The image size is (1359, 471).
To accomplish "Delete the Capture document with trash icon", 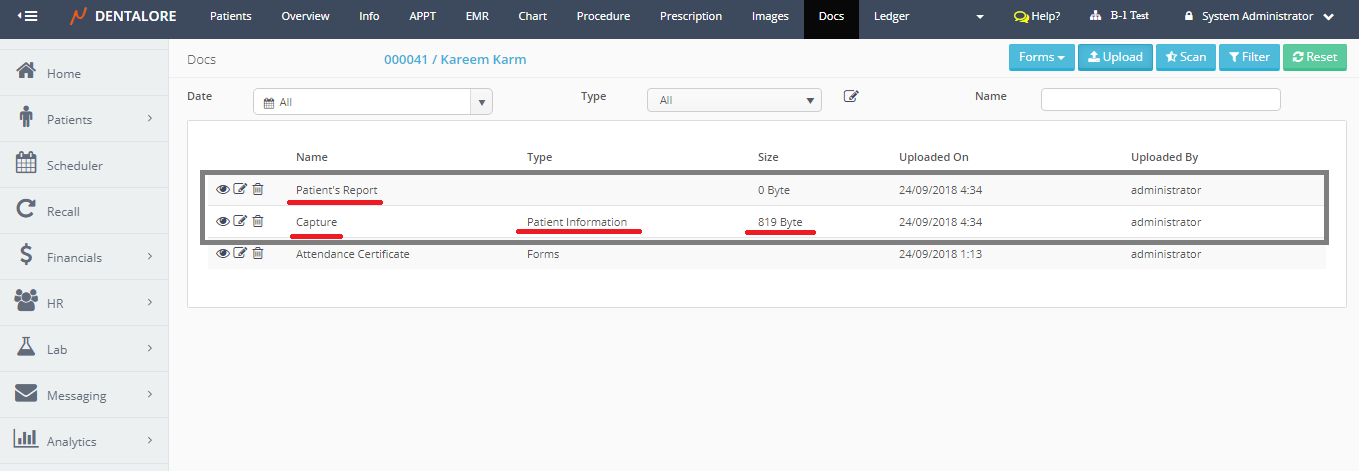I will (258, 222).
